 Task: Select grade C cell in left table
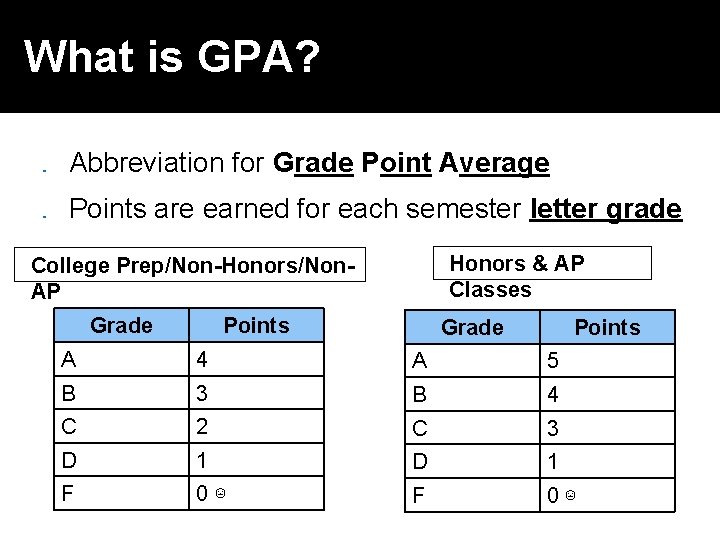121,426
